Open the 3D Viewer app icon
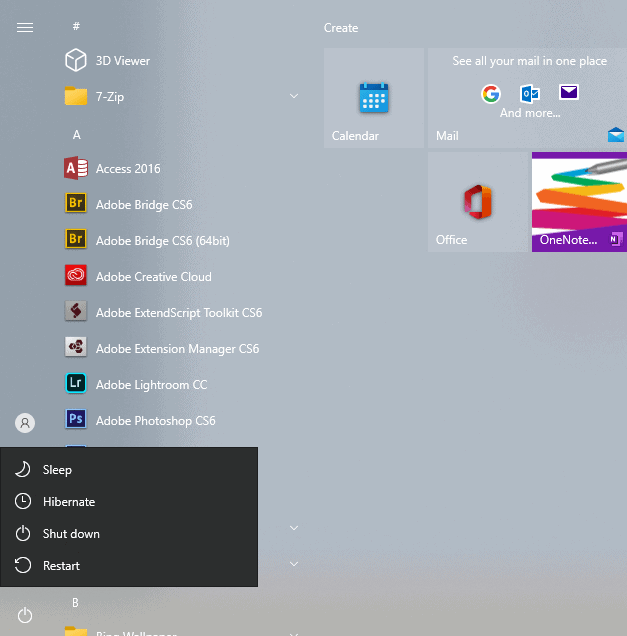Screen dimensions: 627x636 (x=76, y=61)
